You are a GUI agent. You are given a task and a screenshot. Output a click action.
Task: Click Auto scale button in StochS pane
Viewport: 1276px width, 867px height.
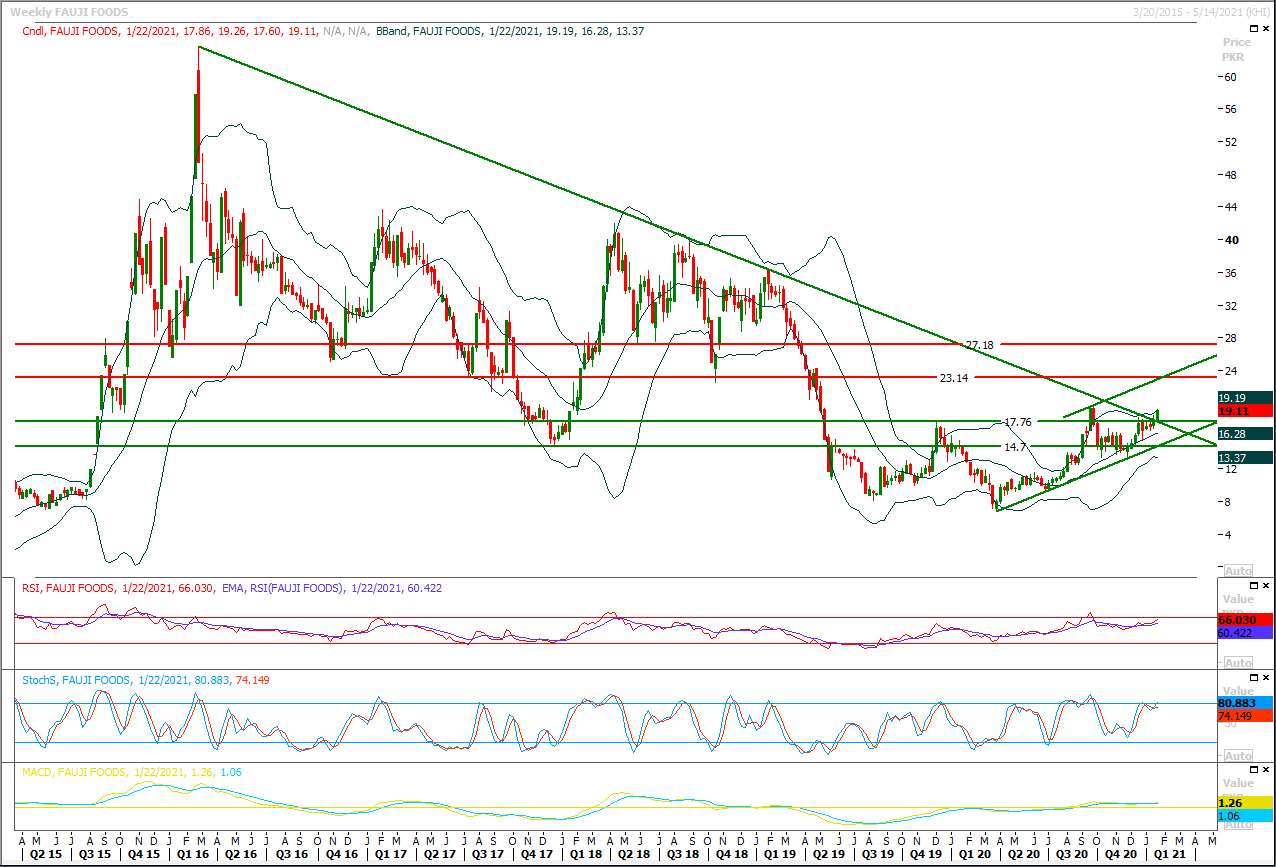click(1238, 755)
